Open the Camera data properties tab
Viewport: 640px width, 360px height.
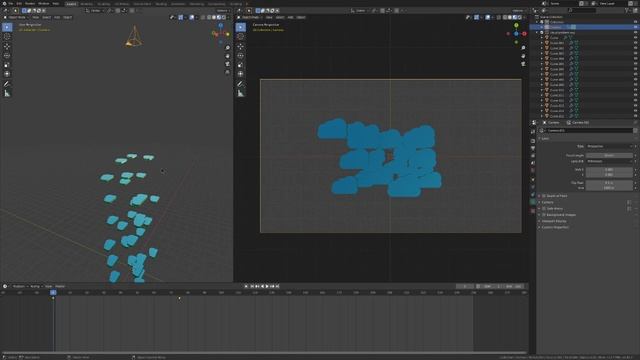(x=533, y=202)
